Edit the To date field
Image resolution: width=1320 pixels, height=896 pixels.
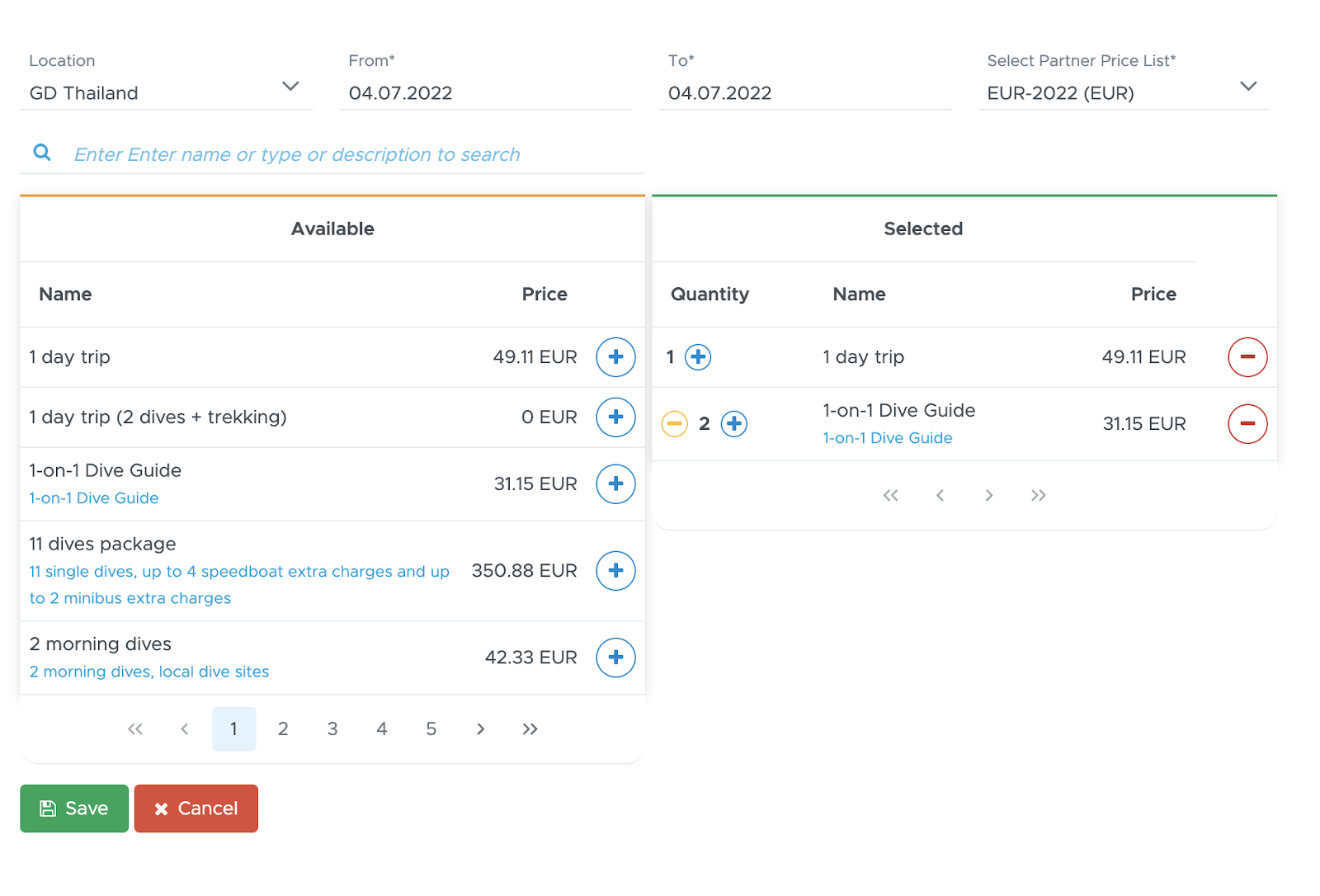(805, 92)
